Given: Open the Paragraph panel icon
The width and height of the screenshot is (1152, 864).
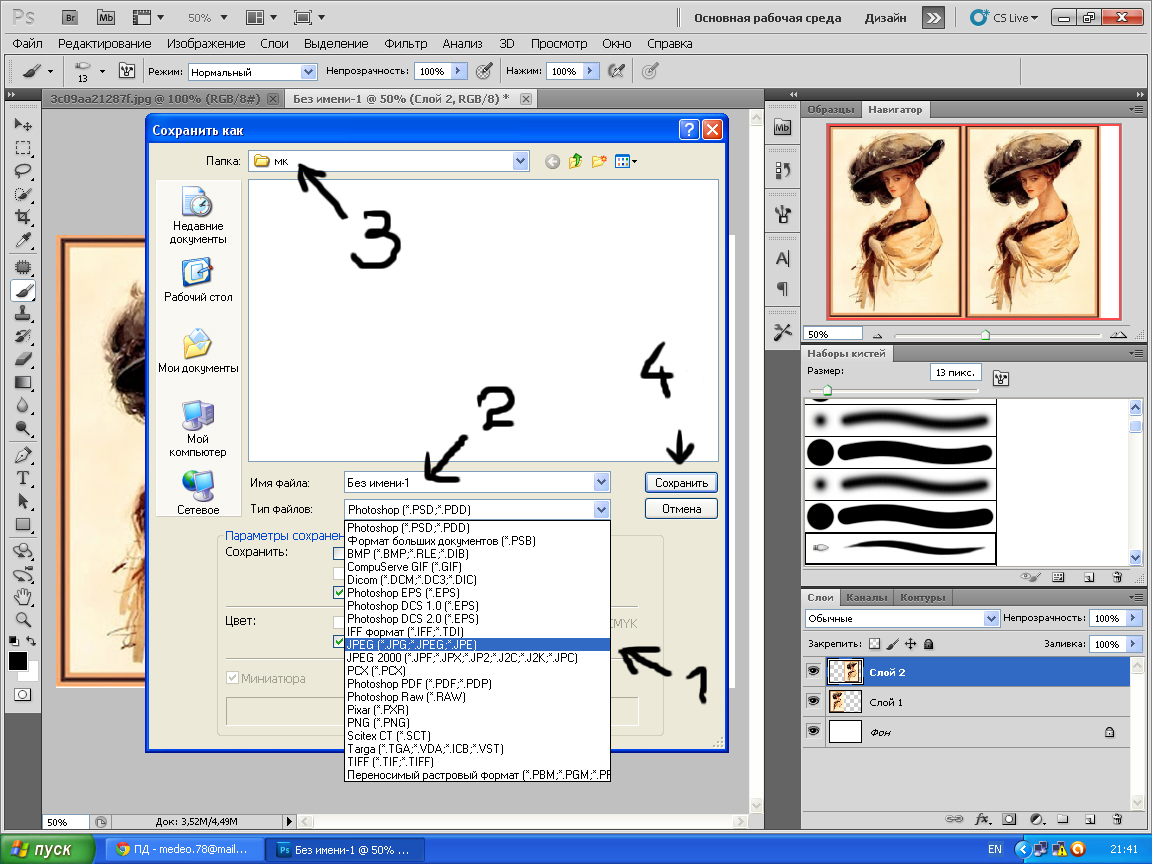Looking at the screenshot, I should point(782,288).
